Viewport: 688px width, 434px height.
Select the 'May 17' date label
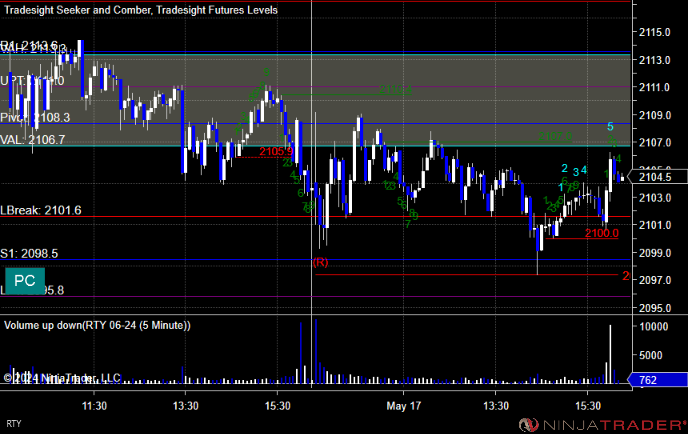click(x=403, y=406)
